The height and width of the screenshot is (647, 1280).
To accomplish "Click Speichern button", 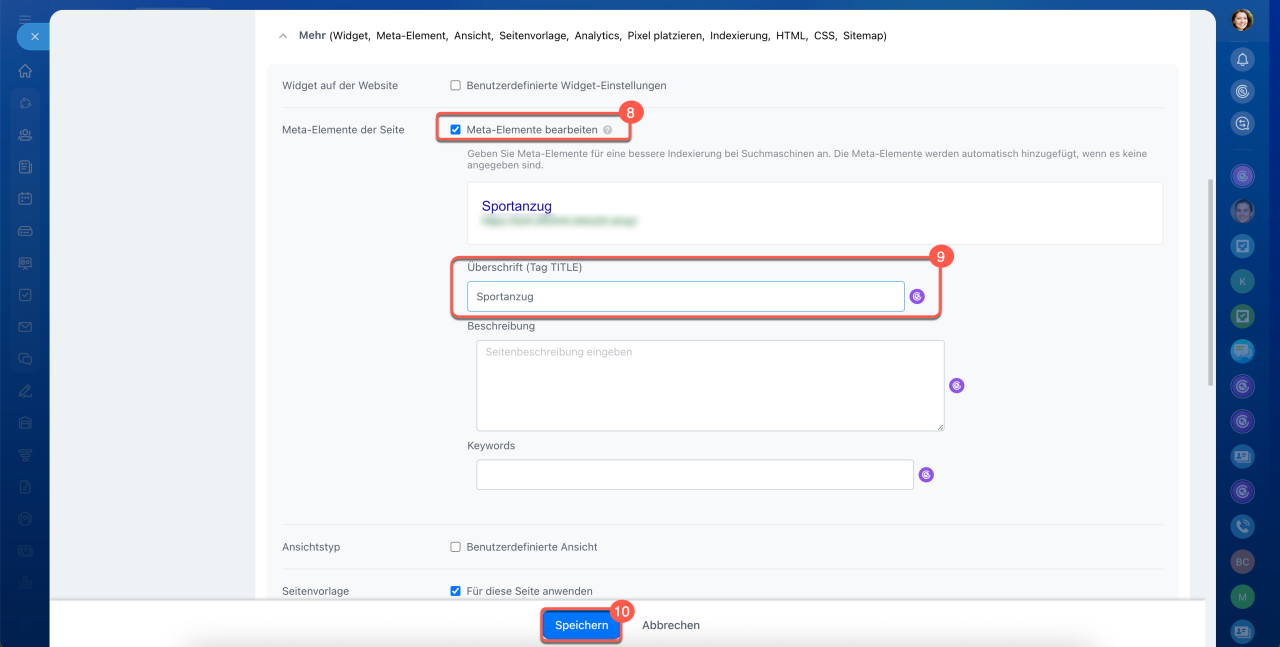I will 581,625.
